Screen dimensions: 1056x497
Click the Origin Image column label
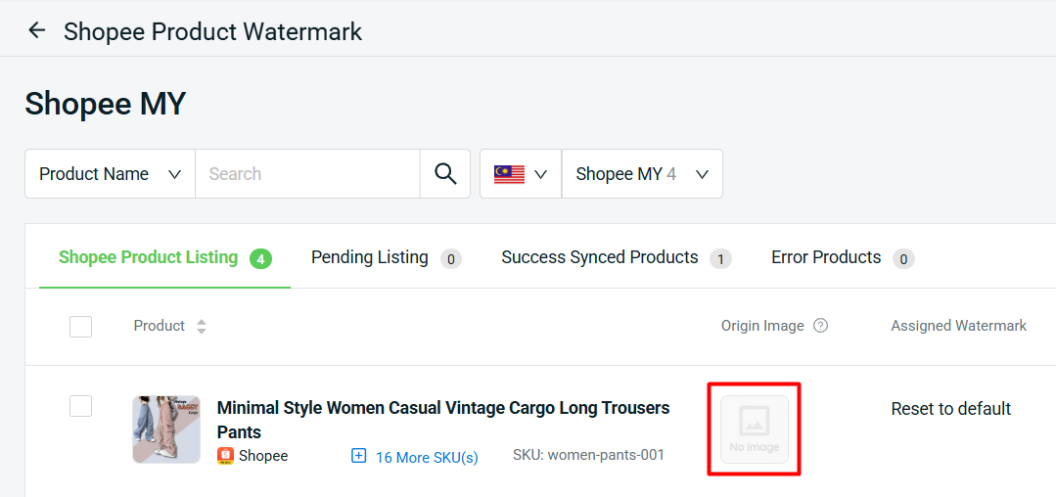[762, 326]
